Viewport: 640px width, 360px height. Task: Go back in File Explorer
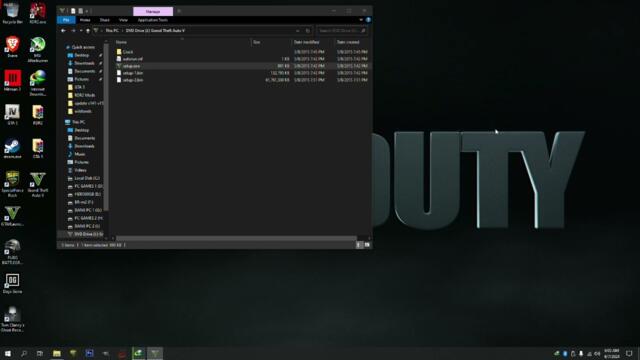63,31
